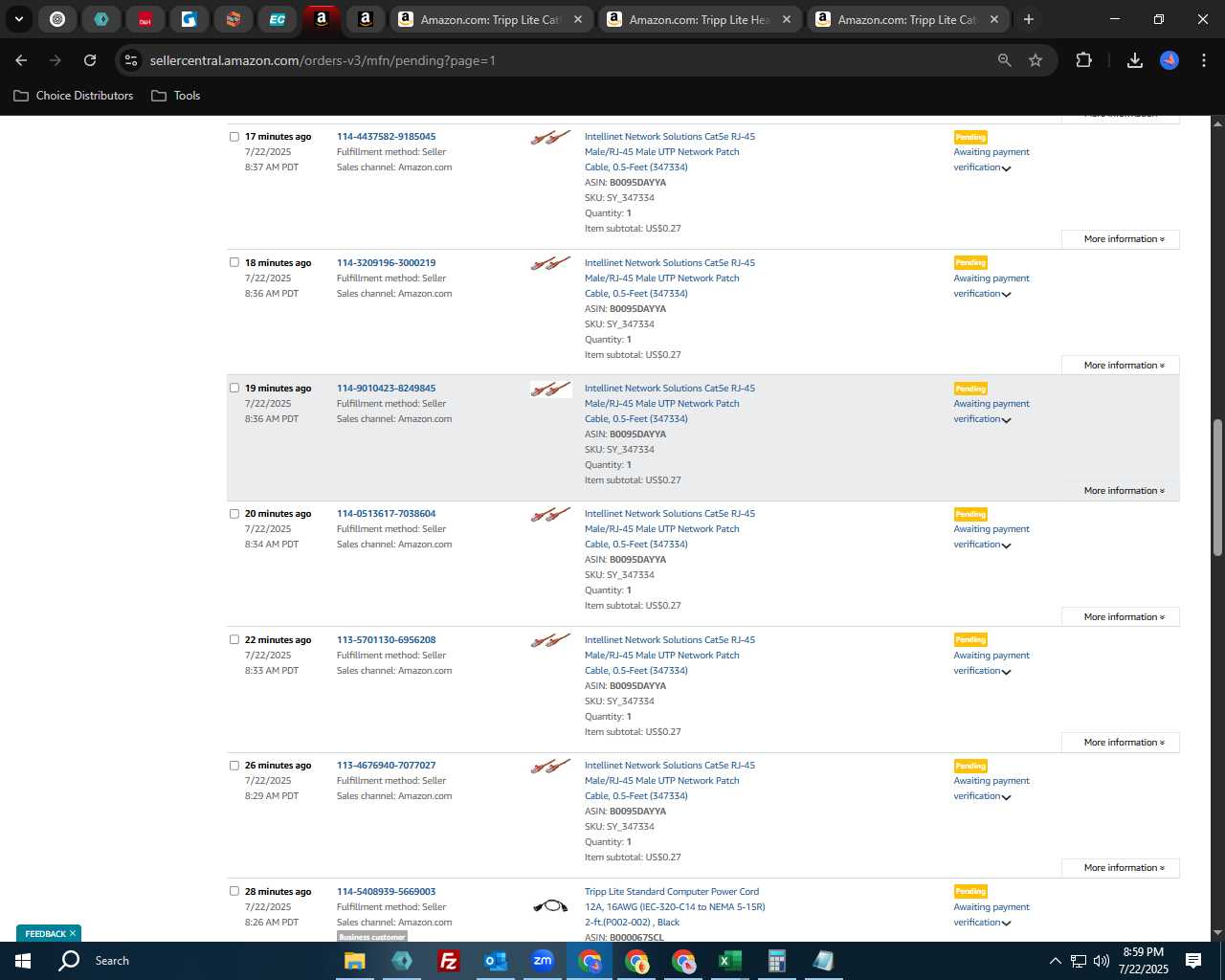Bookmark this page with the star icon

tap(1036, 60)
